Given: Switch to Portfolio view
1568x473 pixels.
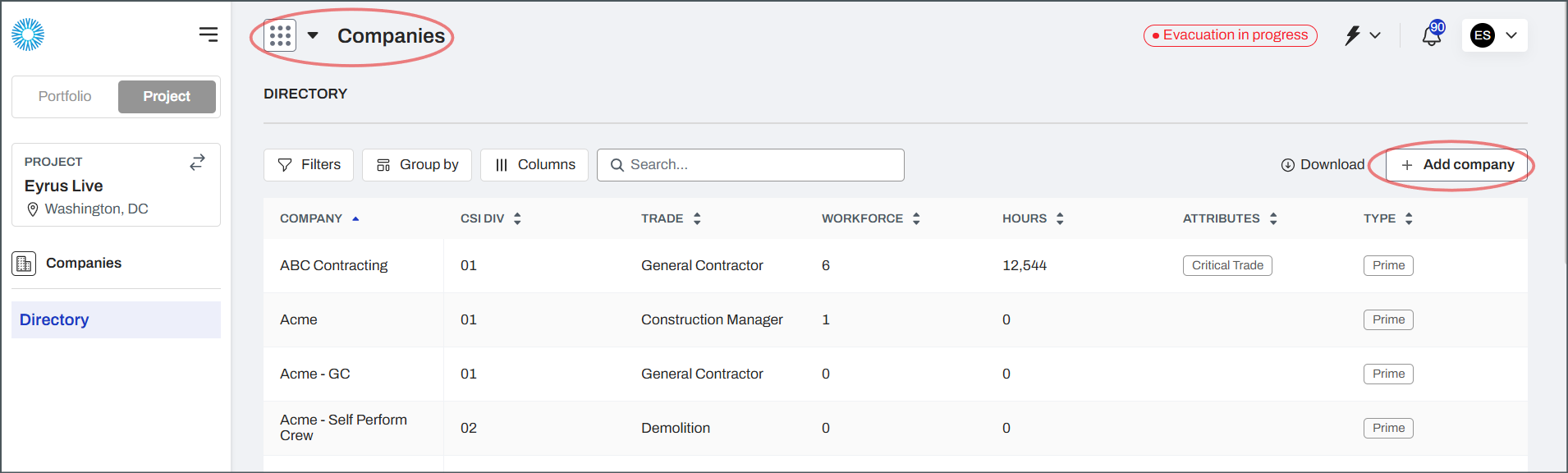Looking at the screenshot, I should click(x=65, y=97).
